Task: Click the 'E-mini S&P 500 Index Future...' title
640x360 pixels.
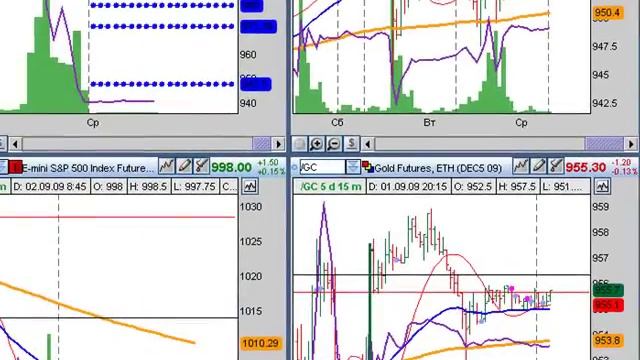Action: pyautogui.click(x=88, y=168)
